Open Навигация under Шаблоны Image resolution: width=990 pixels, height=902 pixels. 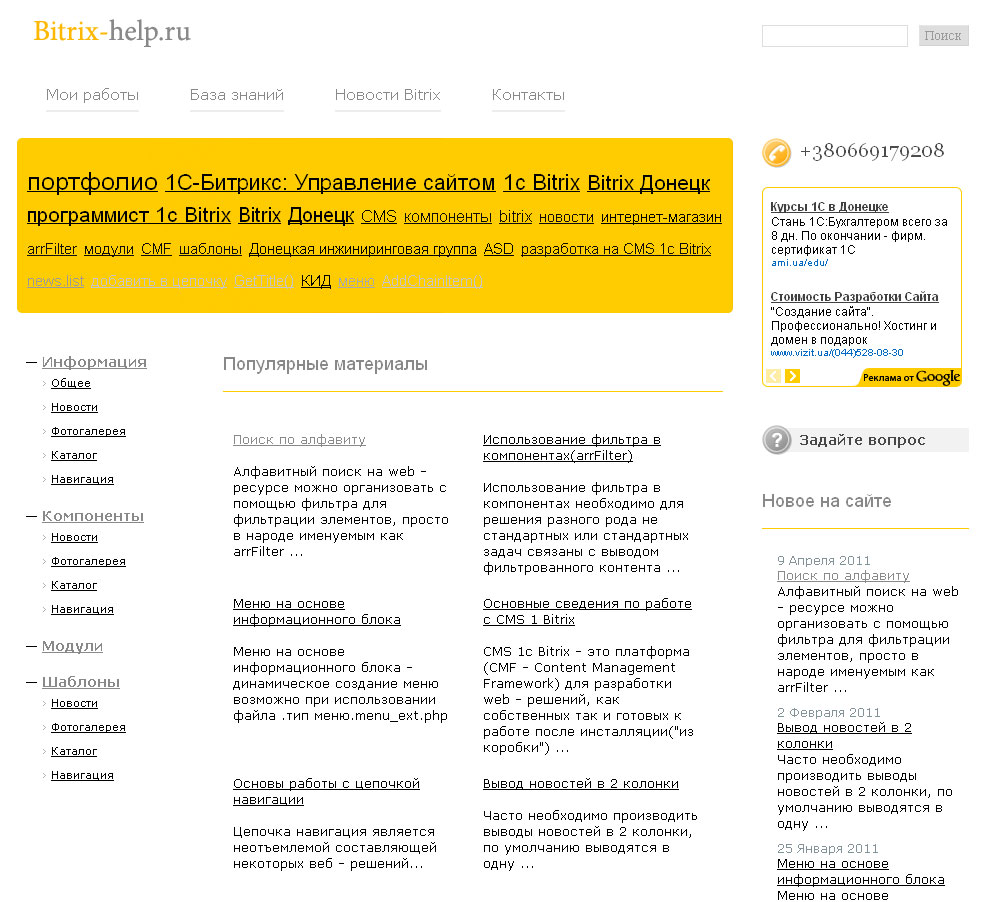pos(82,775)
